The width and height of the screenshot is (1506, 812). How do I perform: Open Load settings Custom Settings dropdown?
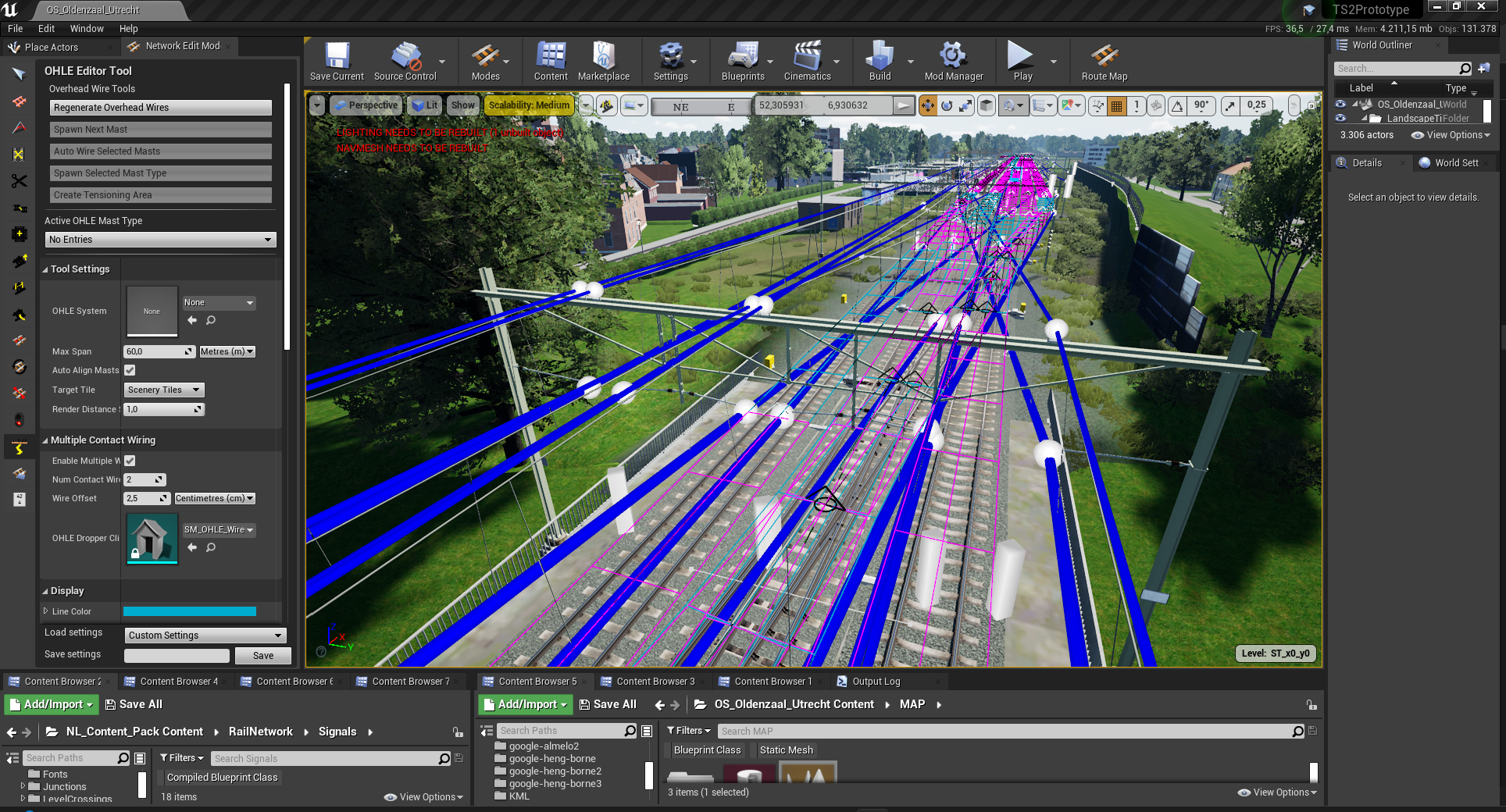click(x=205, y=636)
